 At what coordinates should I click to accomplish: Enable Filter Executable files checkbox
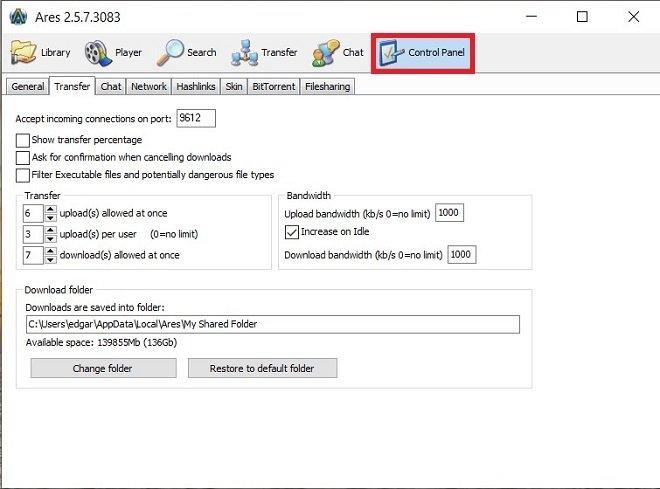pos(23,175)
